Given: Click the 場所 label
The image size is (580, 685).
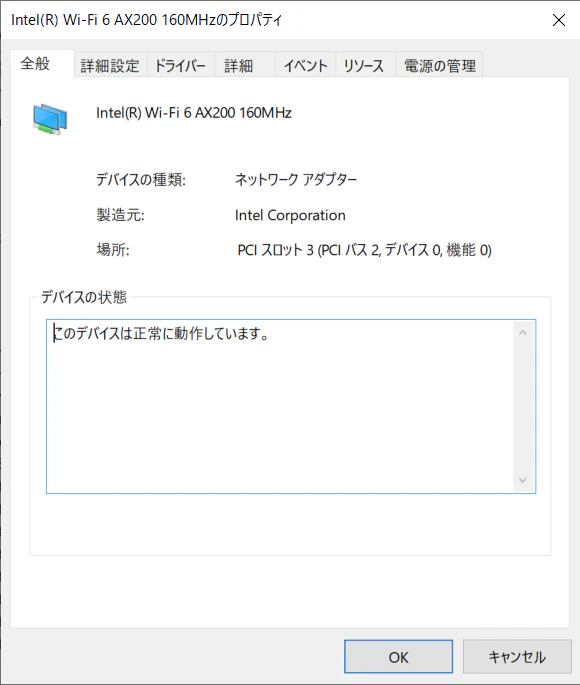Looking at the screenshot, I should point(113,250).
